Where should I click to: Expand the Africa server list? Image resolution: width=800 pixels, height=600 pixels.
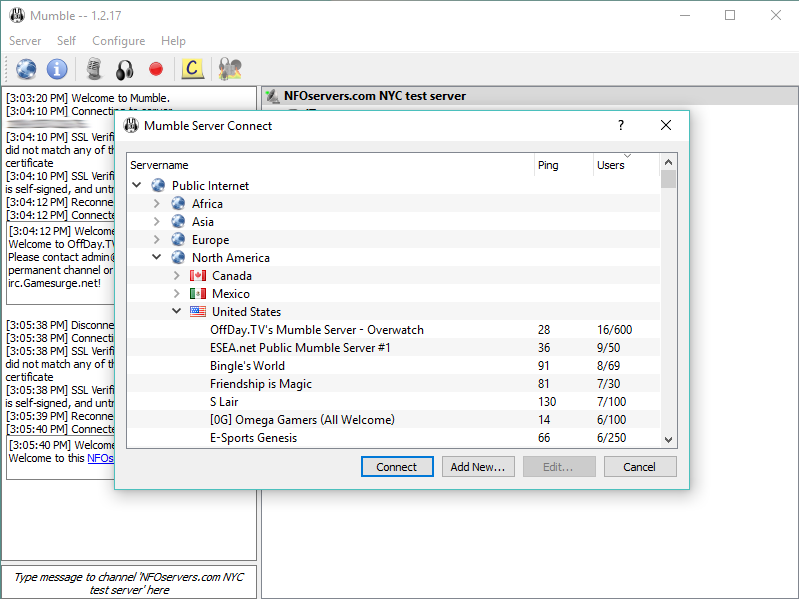(157, 204)
